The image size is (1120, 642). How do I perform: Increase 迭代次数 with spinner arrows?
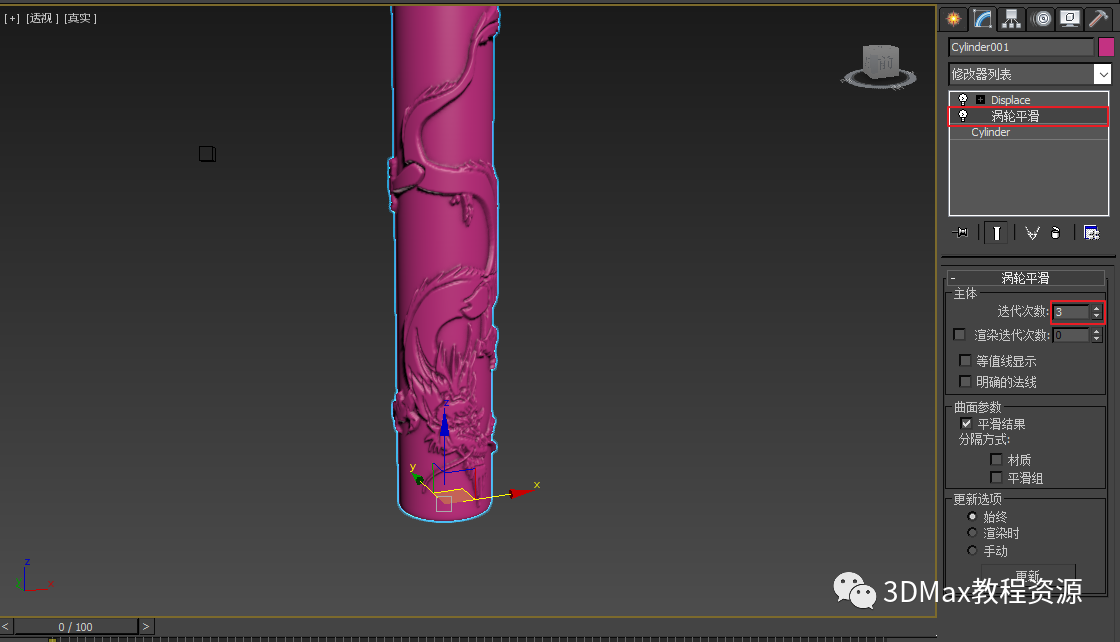[x=1096, y=309]
